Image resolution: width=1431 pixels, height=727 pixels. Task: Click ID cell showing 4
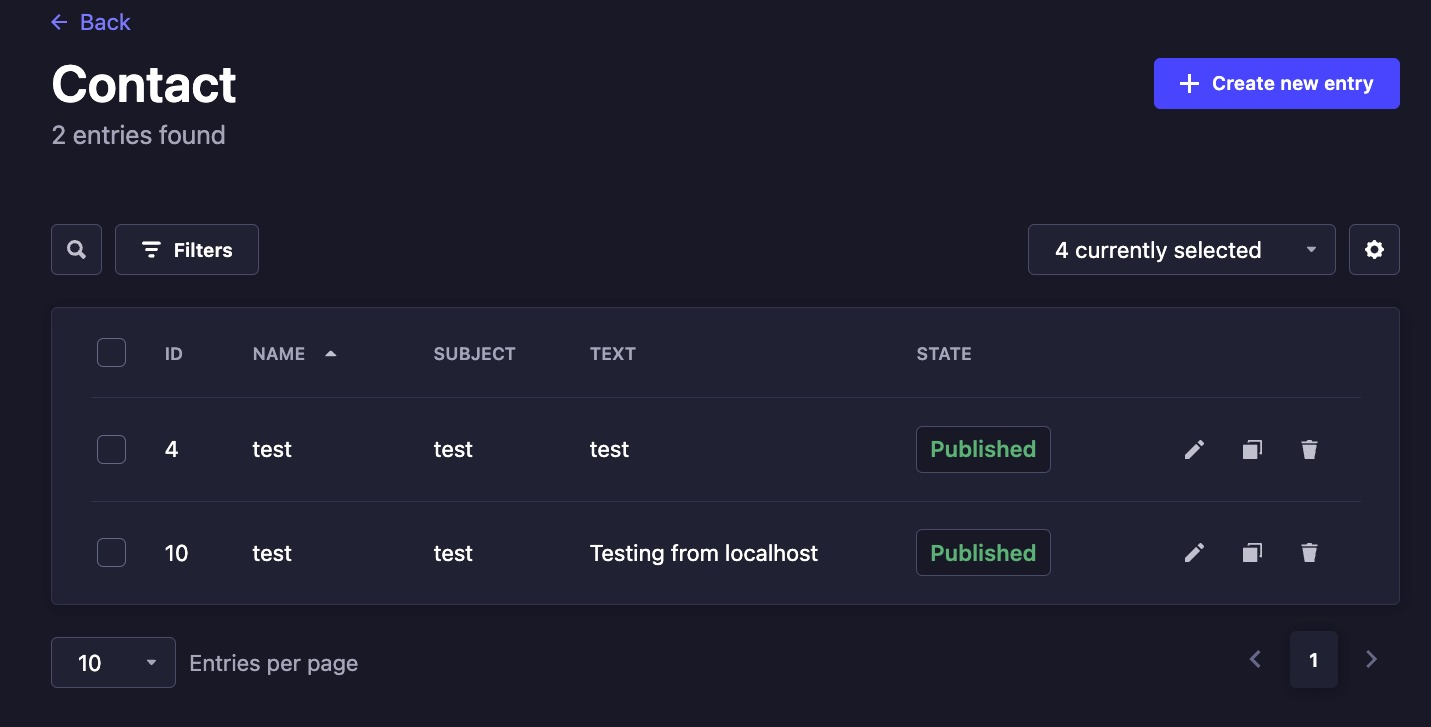(x=171, y=450)
